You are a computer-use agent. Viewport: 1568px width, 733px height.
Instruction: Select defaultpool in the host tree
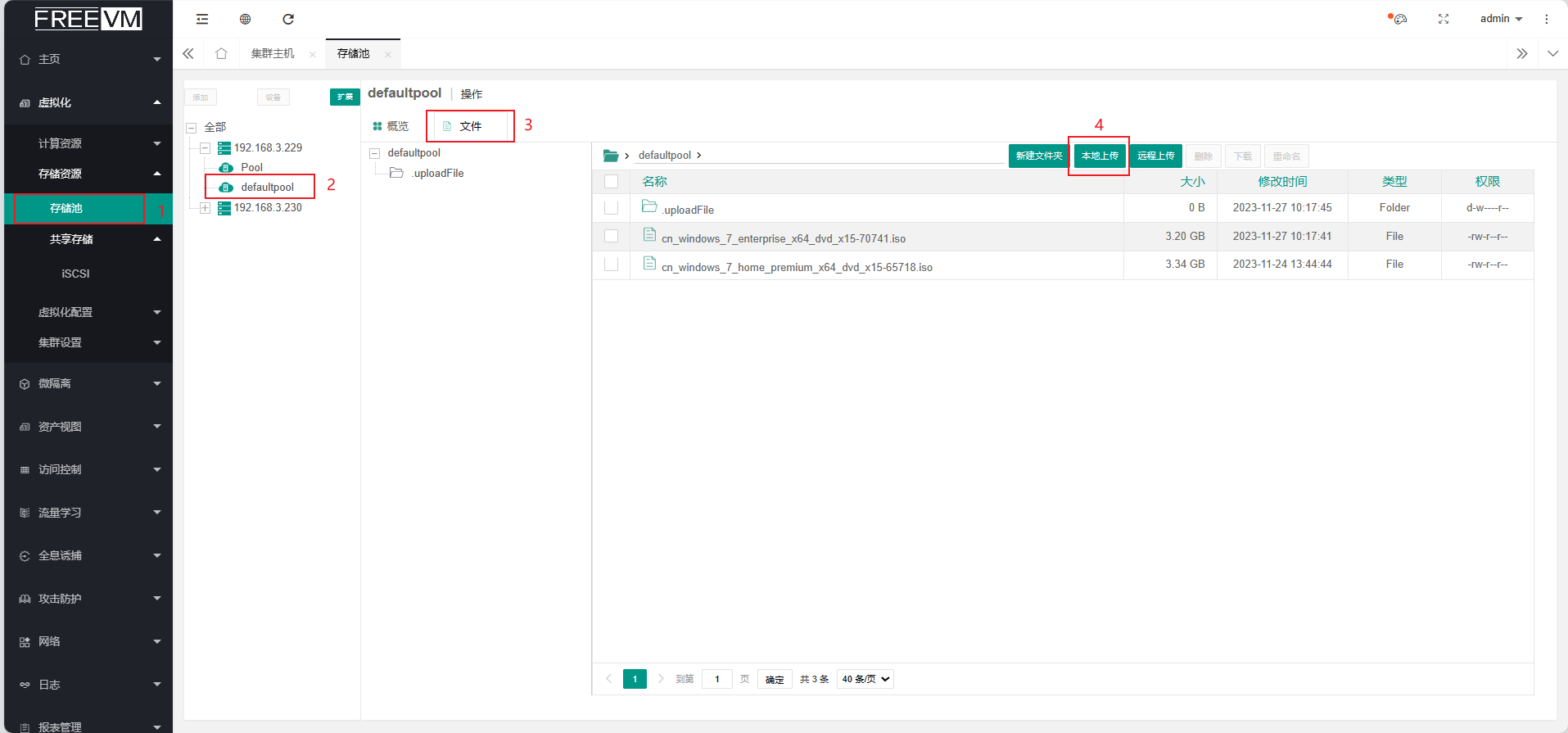coord(267,187)
